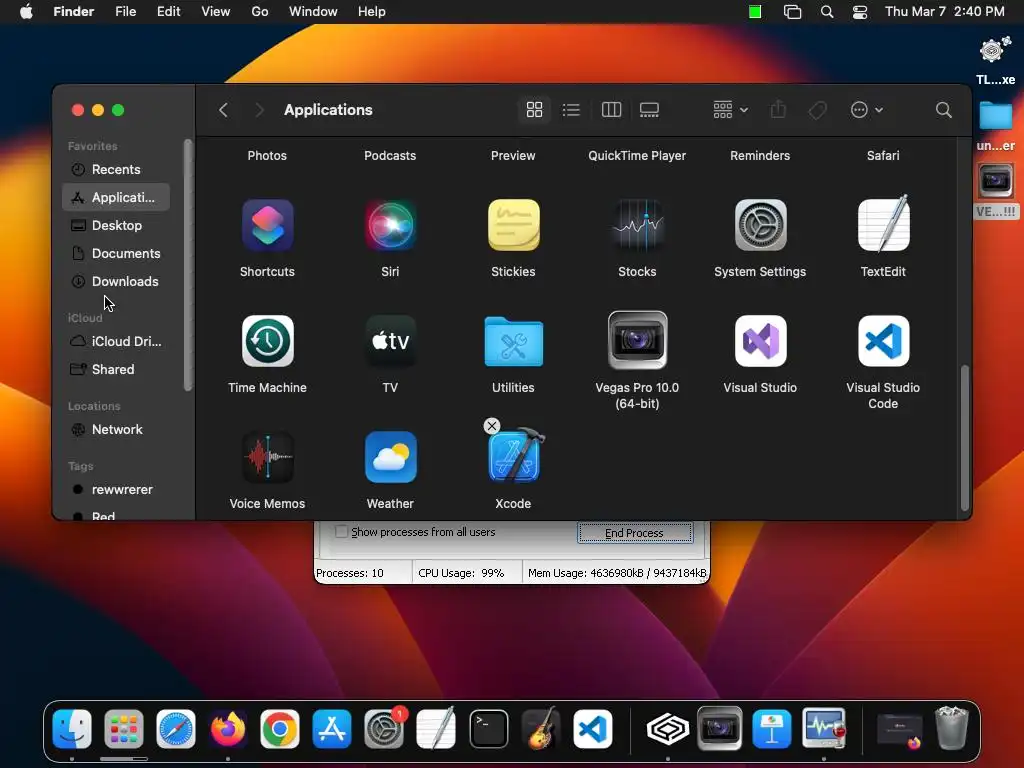The width and height of the screenshot is (1024, 768).
Task: Open Finder from the Dock
Action: point(72,729)
